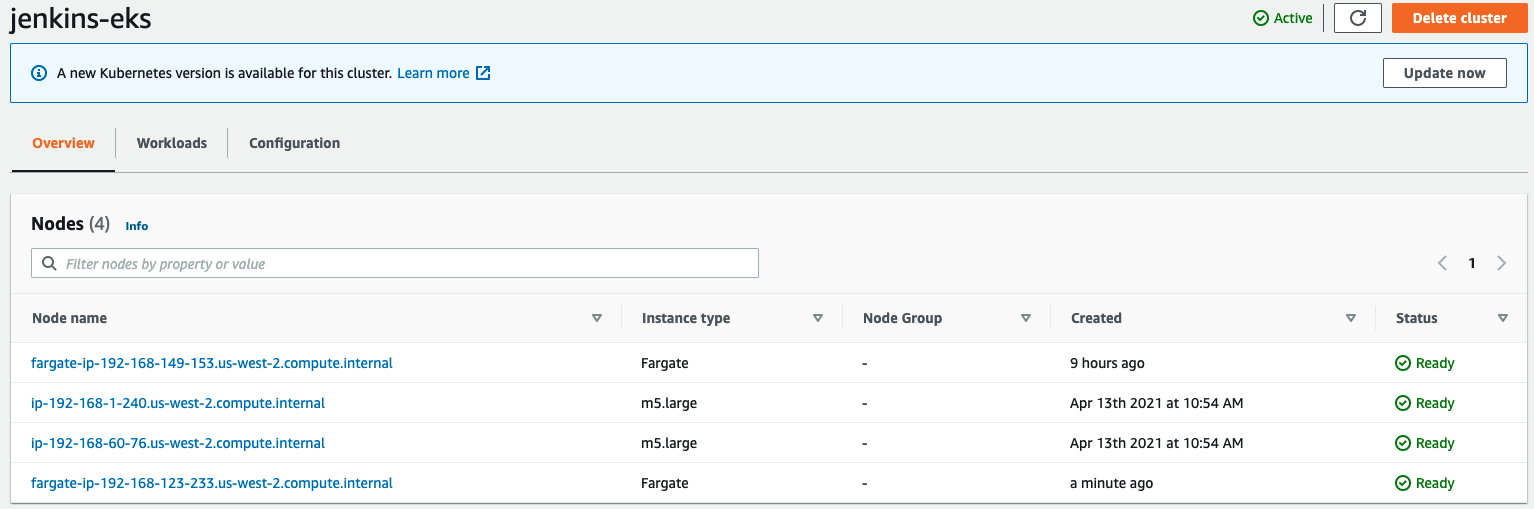Screen dimensions: 1534x509
Task: Sort by Node Group column arrow
Action: pyautogui.click(x=1026, y=318)
